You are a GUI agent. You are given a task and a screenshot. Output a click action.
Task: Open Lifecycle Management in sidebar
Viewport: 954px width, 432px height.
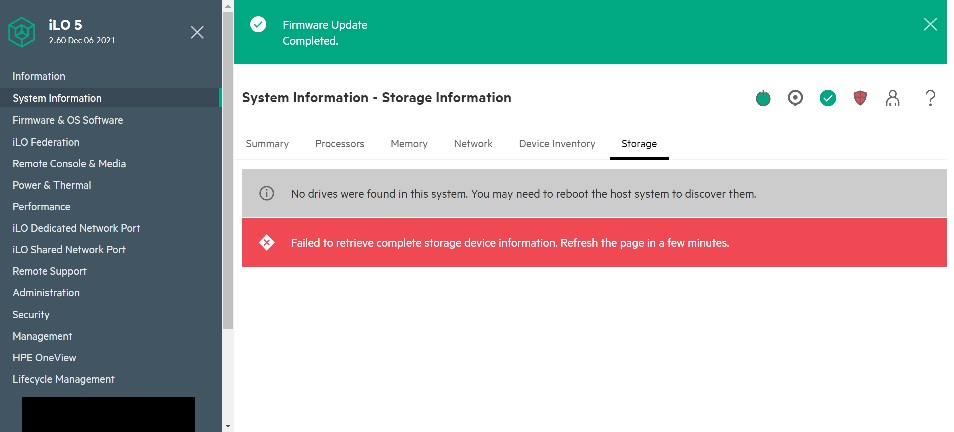click(63, 379)
